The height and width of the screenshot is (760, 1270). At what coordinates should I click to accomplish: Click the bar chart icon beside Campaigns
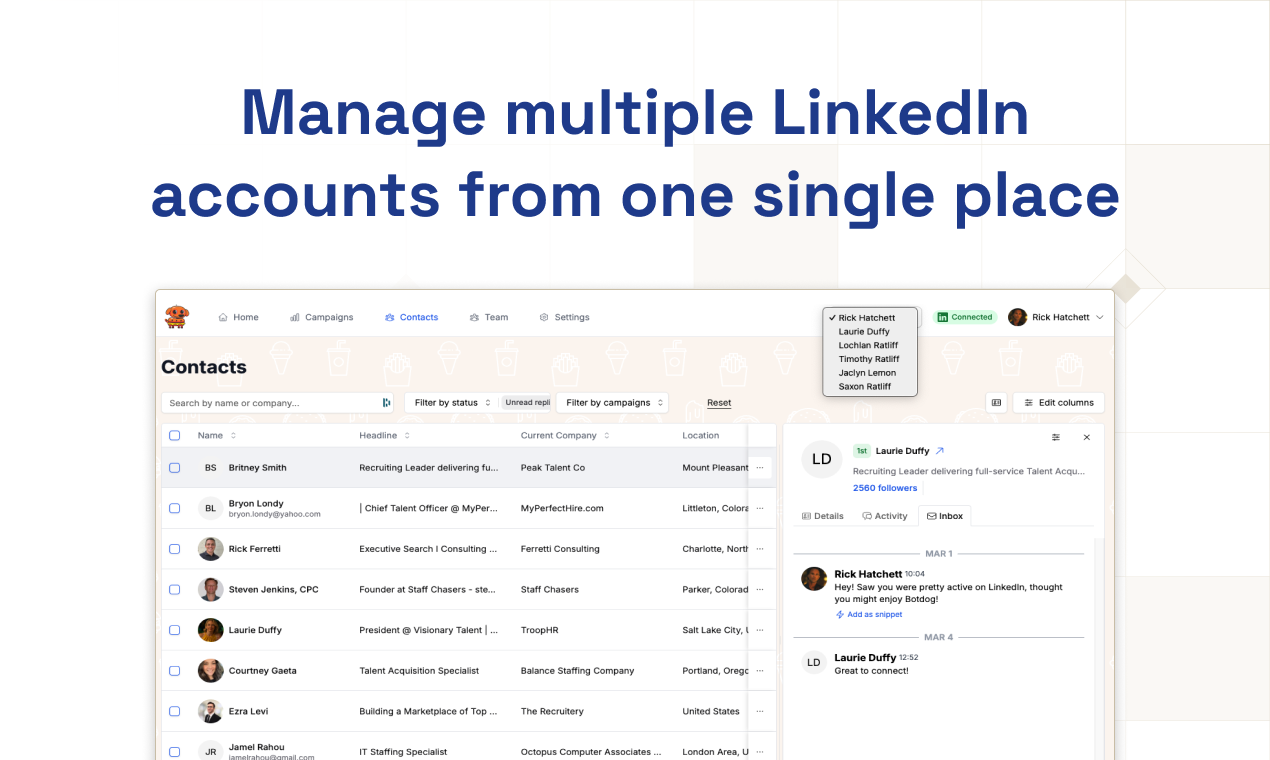click(295, 317)
